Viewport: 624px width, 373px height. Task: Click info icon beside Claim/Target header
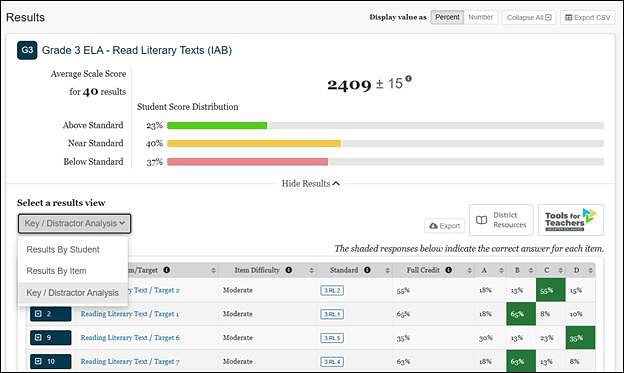[x=167, y=270]
